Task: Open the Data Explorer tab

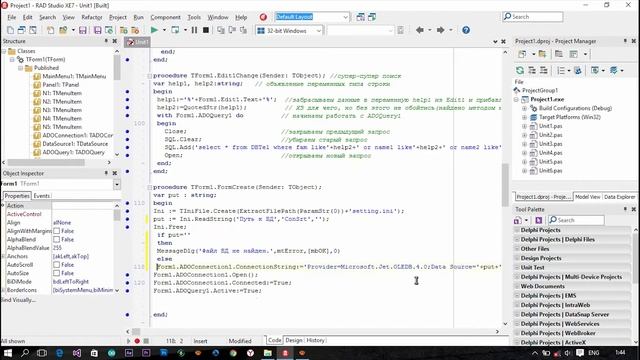Action: [x=620, y=197]
